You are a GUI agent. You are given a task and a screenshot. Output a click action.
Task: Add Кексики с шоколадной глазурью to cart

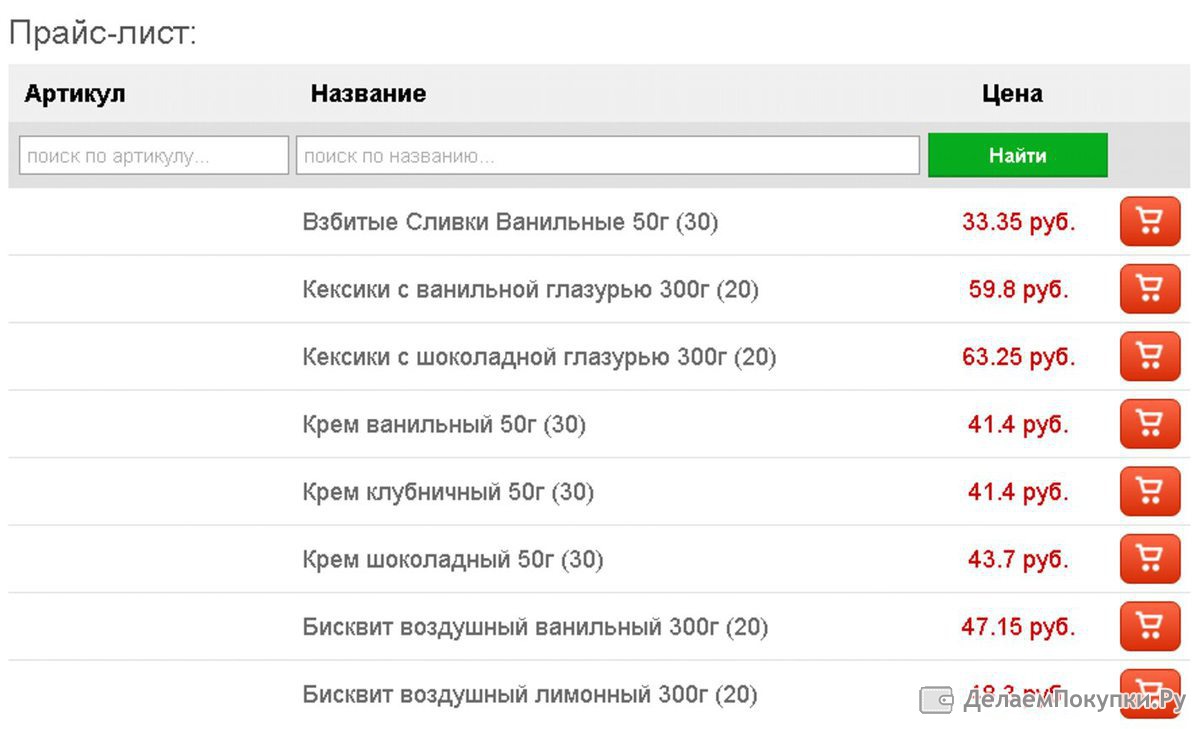[1150, 356]
